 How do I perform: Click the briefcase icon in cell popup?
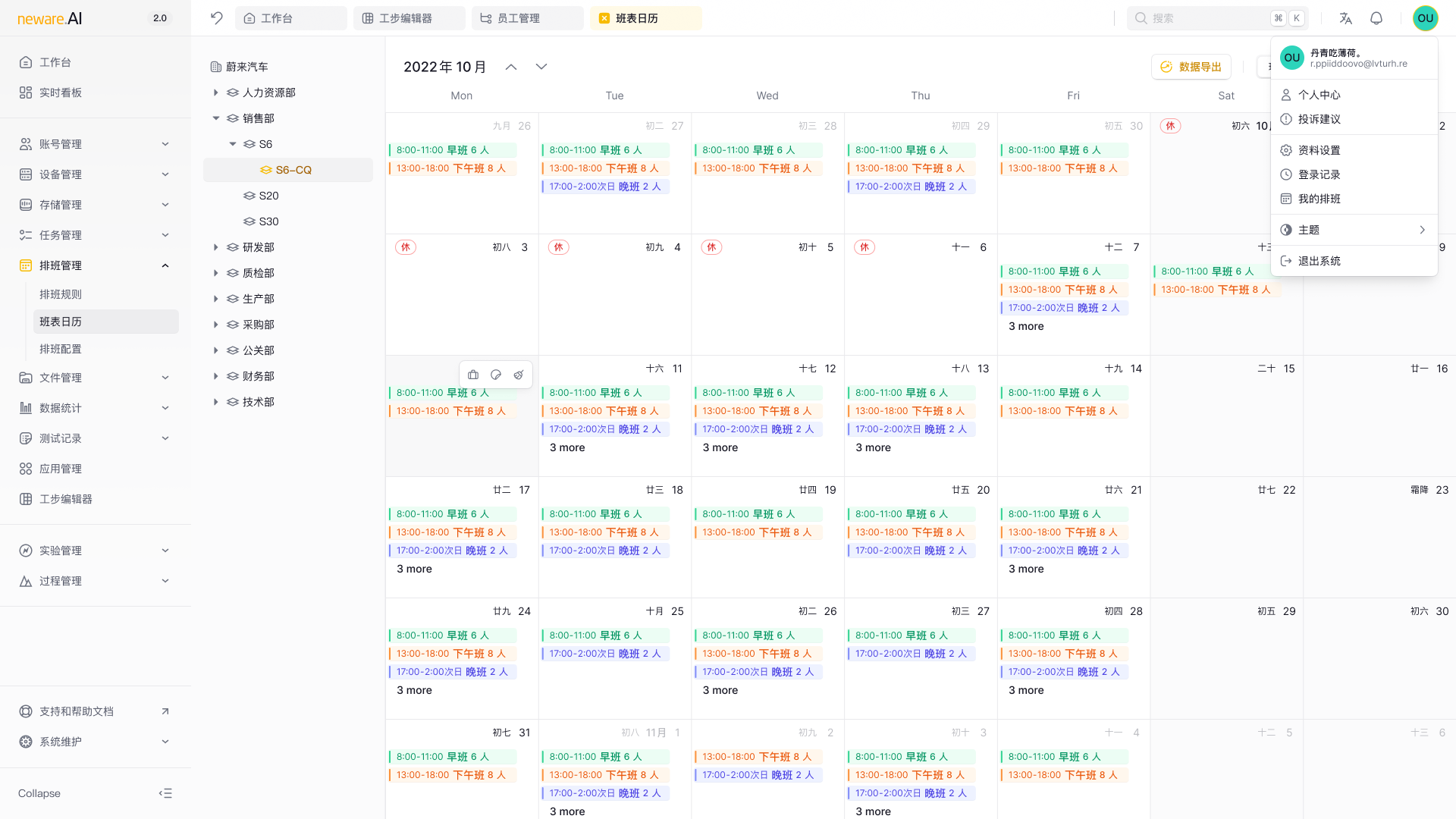(473, 375)
